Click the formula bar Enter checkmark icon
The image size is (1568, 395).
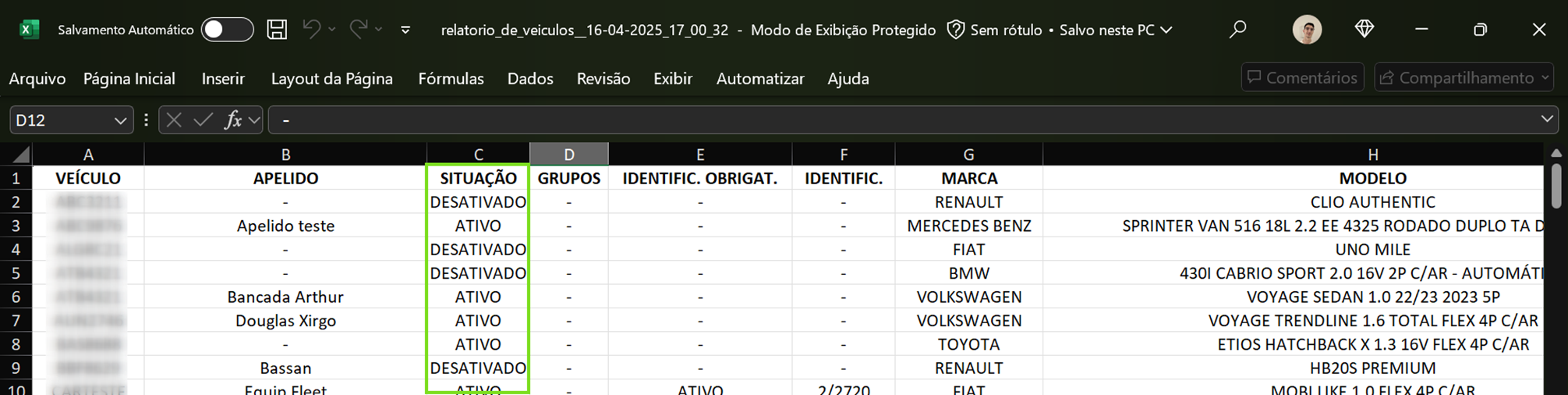(x=204, y=120)
